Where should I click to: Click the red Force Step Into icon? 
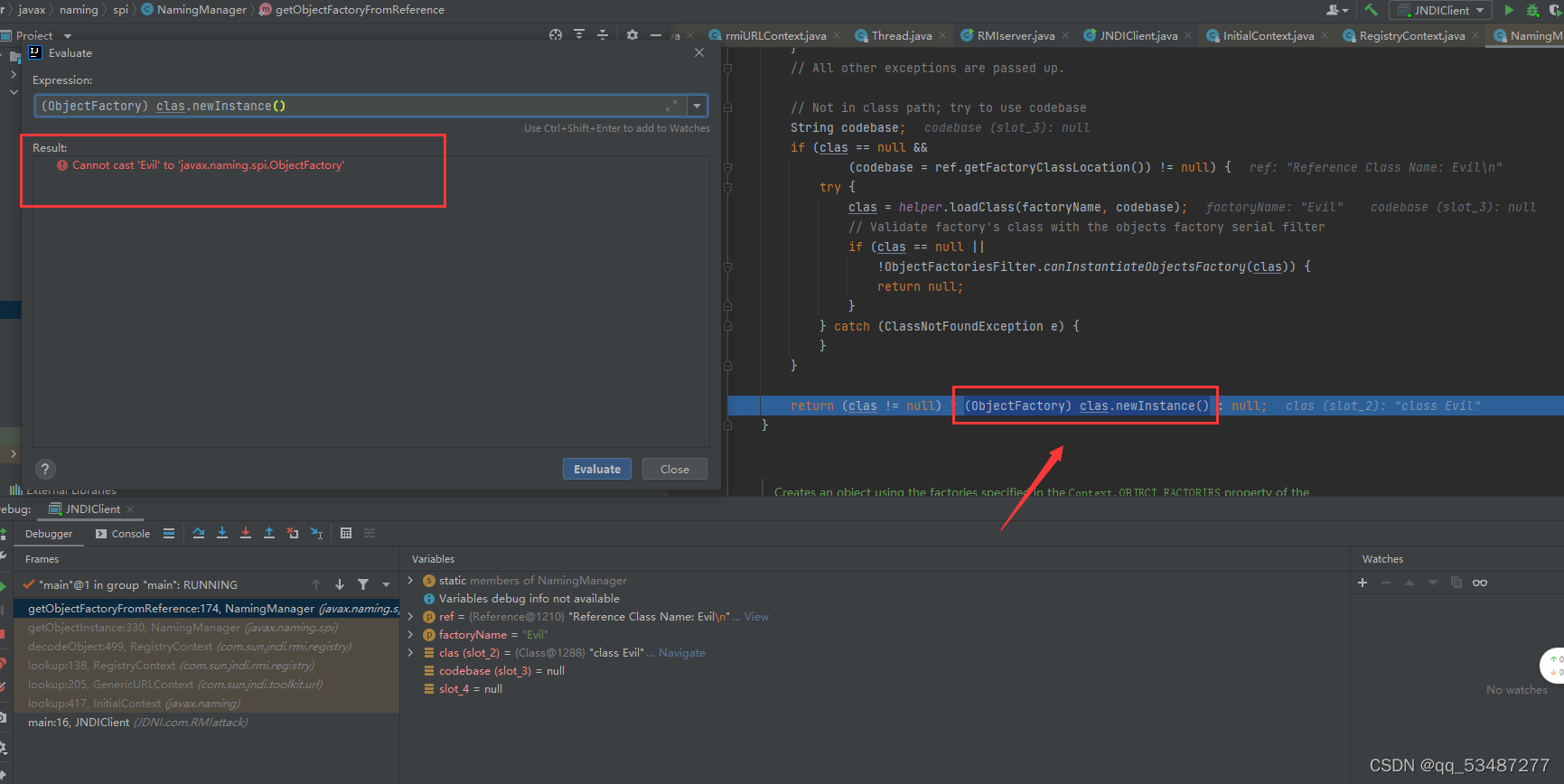246,533
